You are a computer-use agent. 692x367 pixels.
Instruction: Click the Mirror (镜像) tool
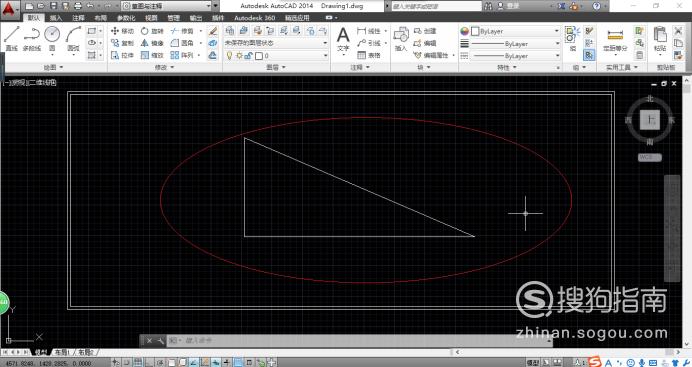coord(152,43)
